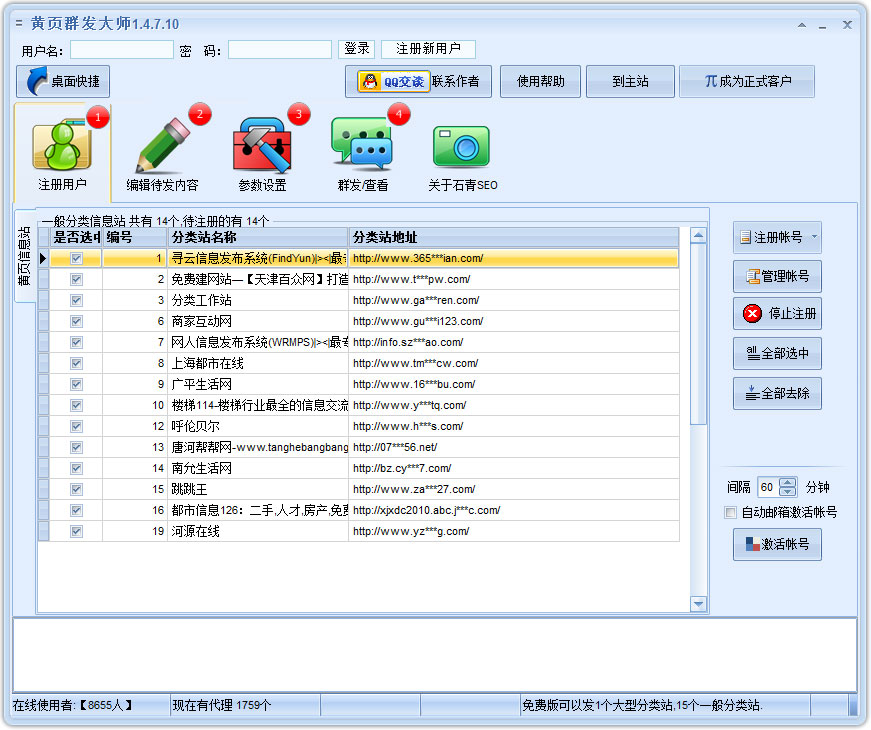Focus the 用户名 input field
The height and width of the screenshot is (730, 871).
pos(122,49)
